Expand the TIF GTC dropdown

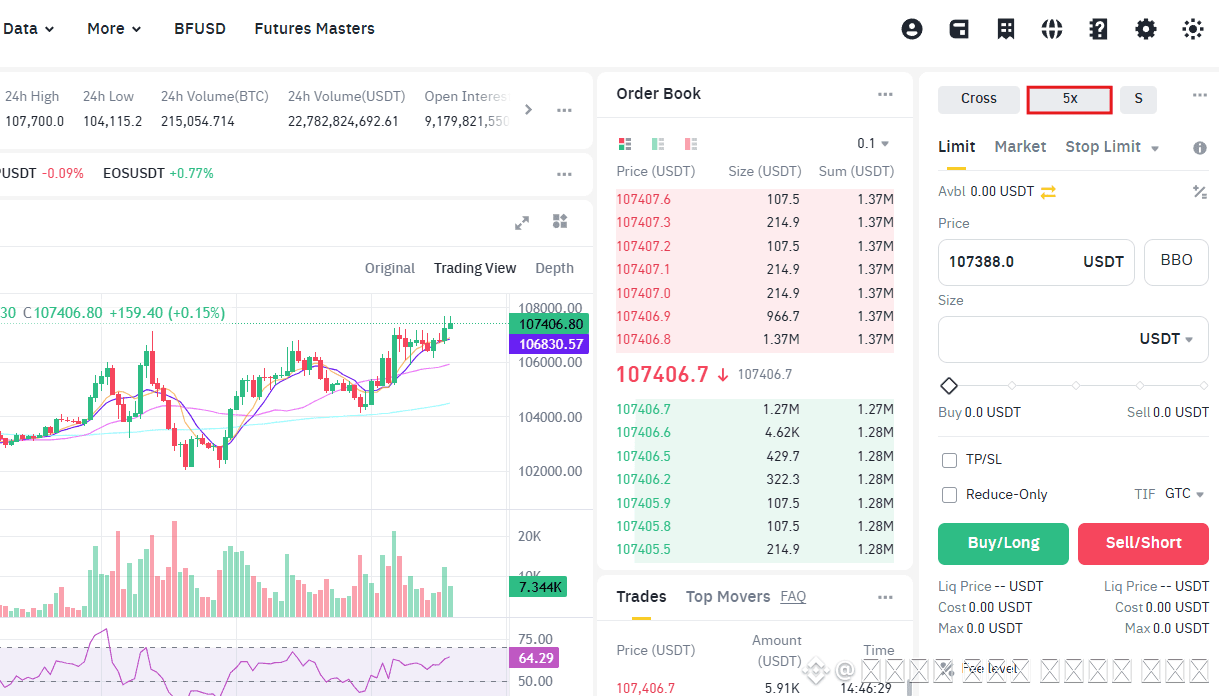pyautogui.click(x=1185, y=494)
